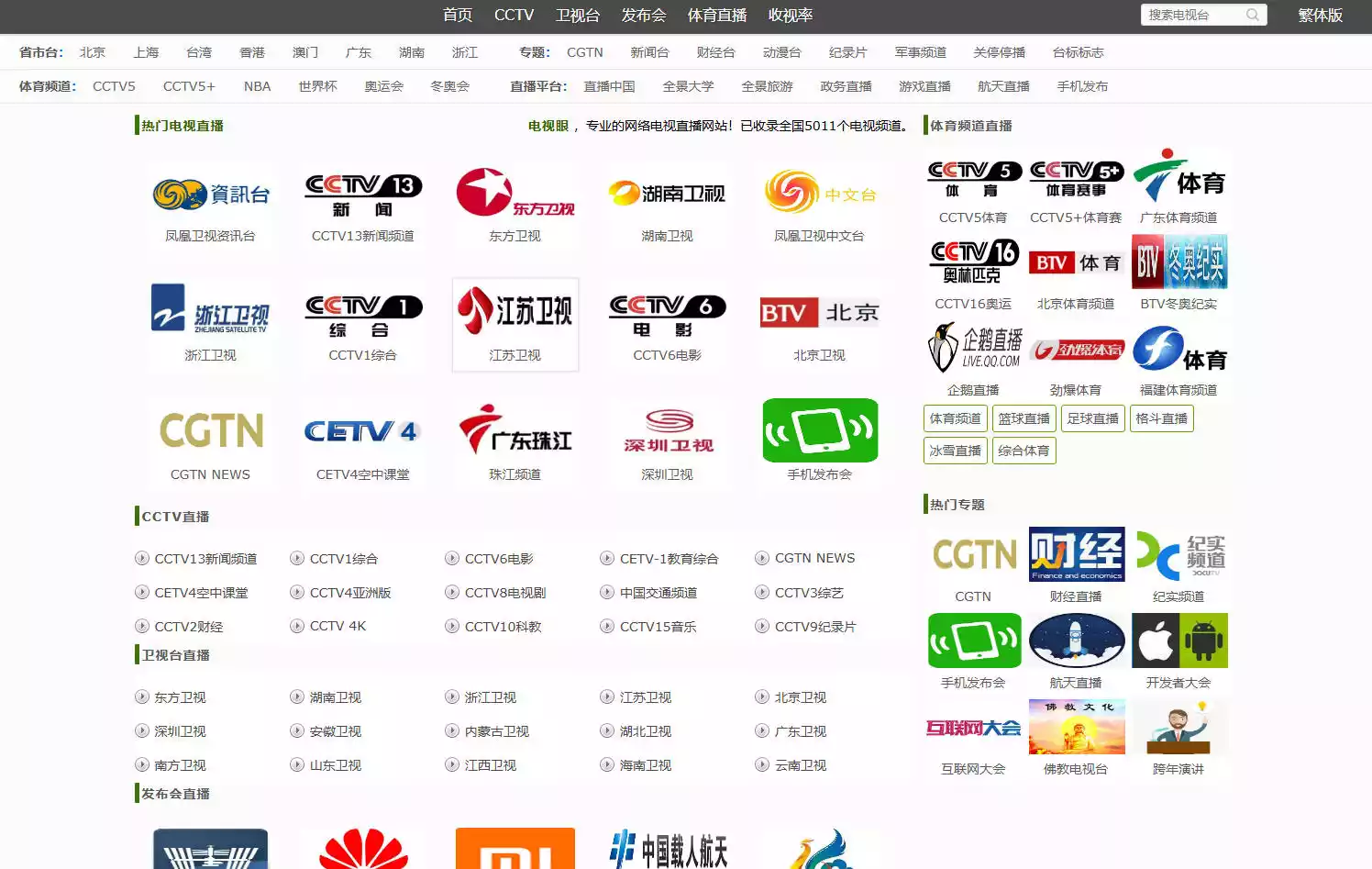
Task: Open the 新闻台 topic link
Action: (x=650, y=52)
